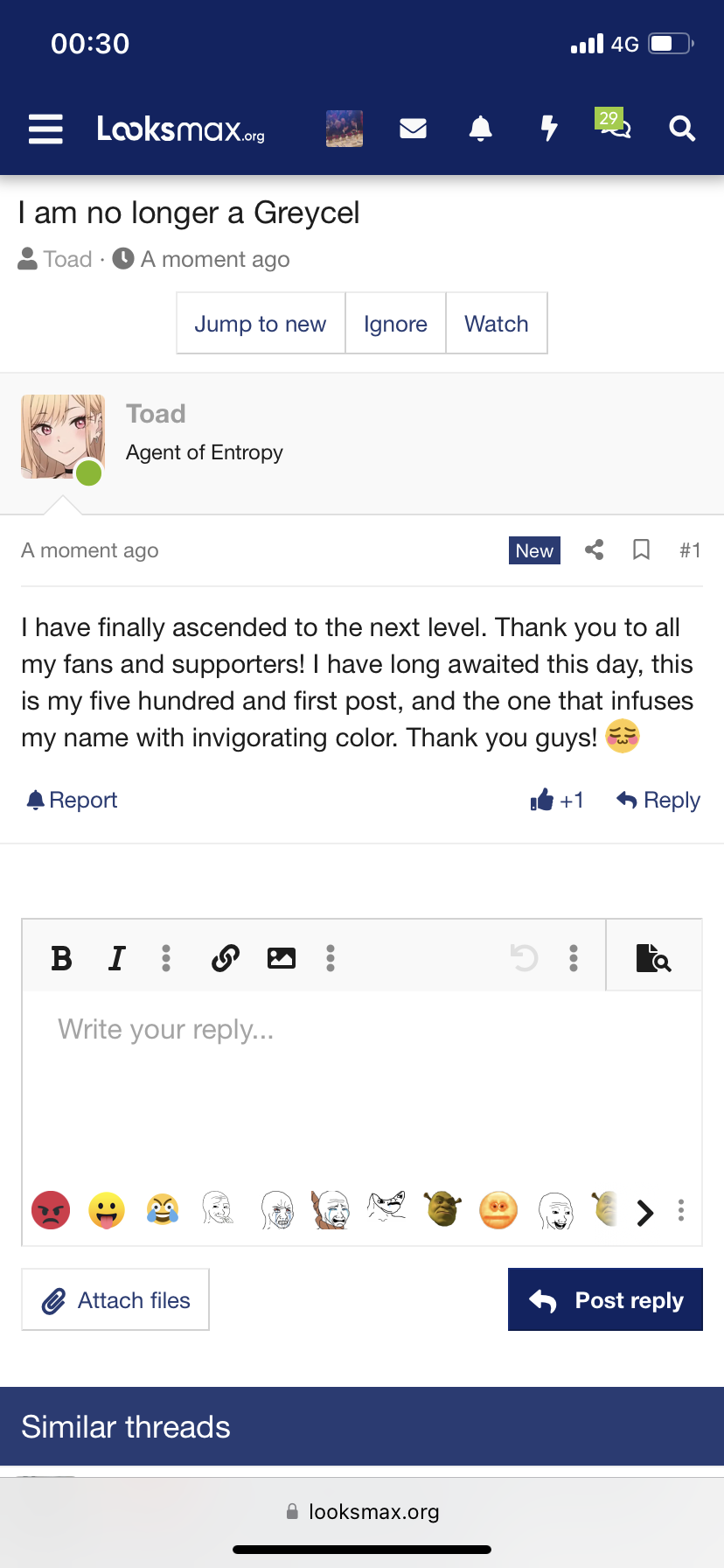
Task: Expand more insert options after image icon
Action: [331, 958]
